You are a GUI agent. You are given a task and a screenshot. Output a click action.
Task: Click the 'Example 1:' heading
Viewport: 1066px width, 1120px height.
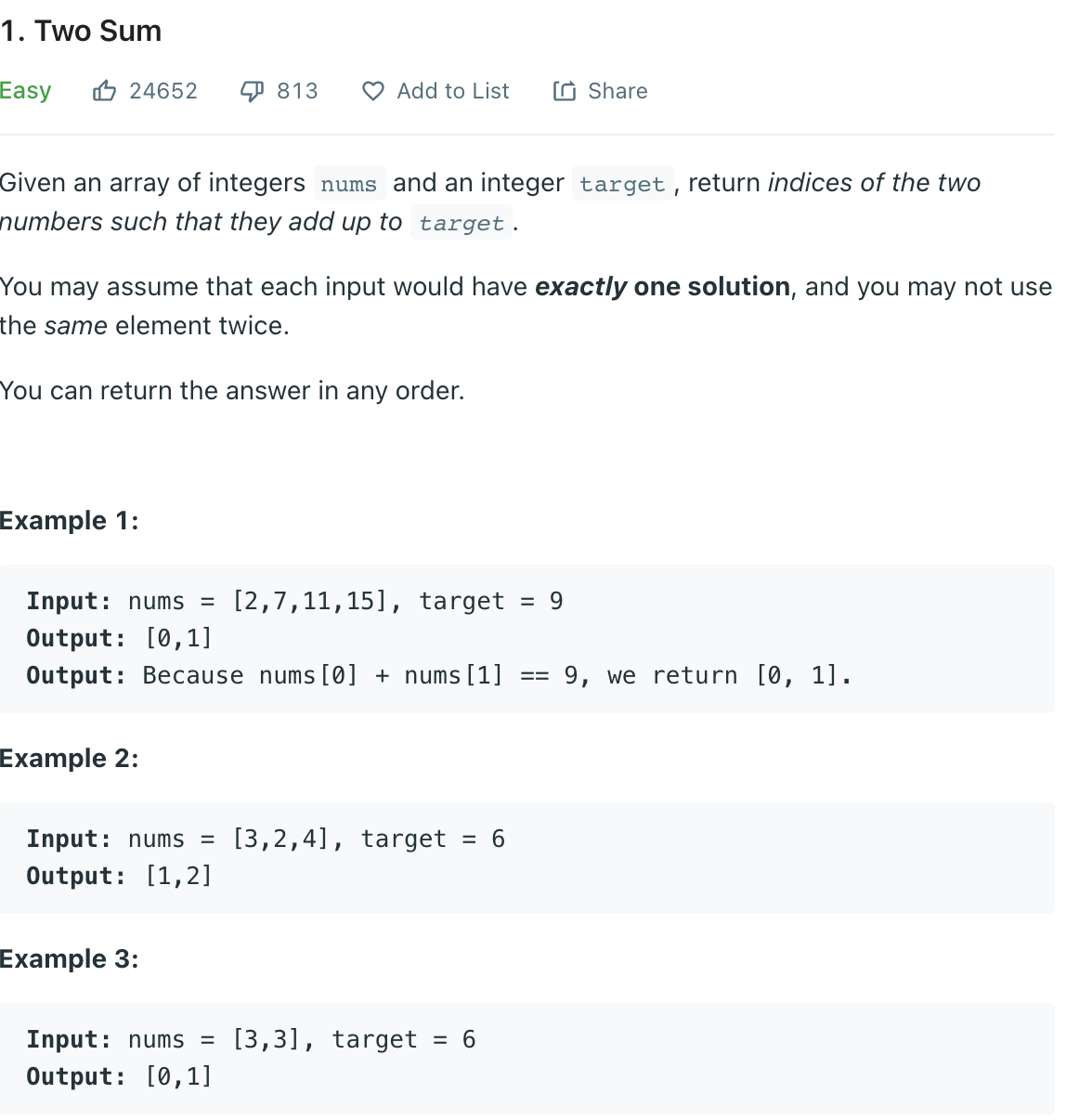(x=70, y=521)
